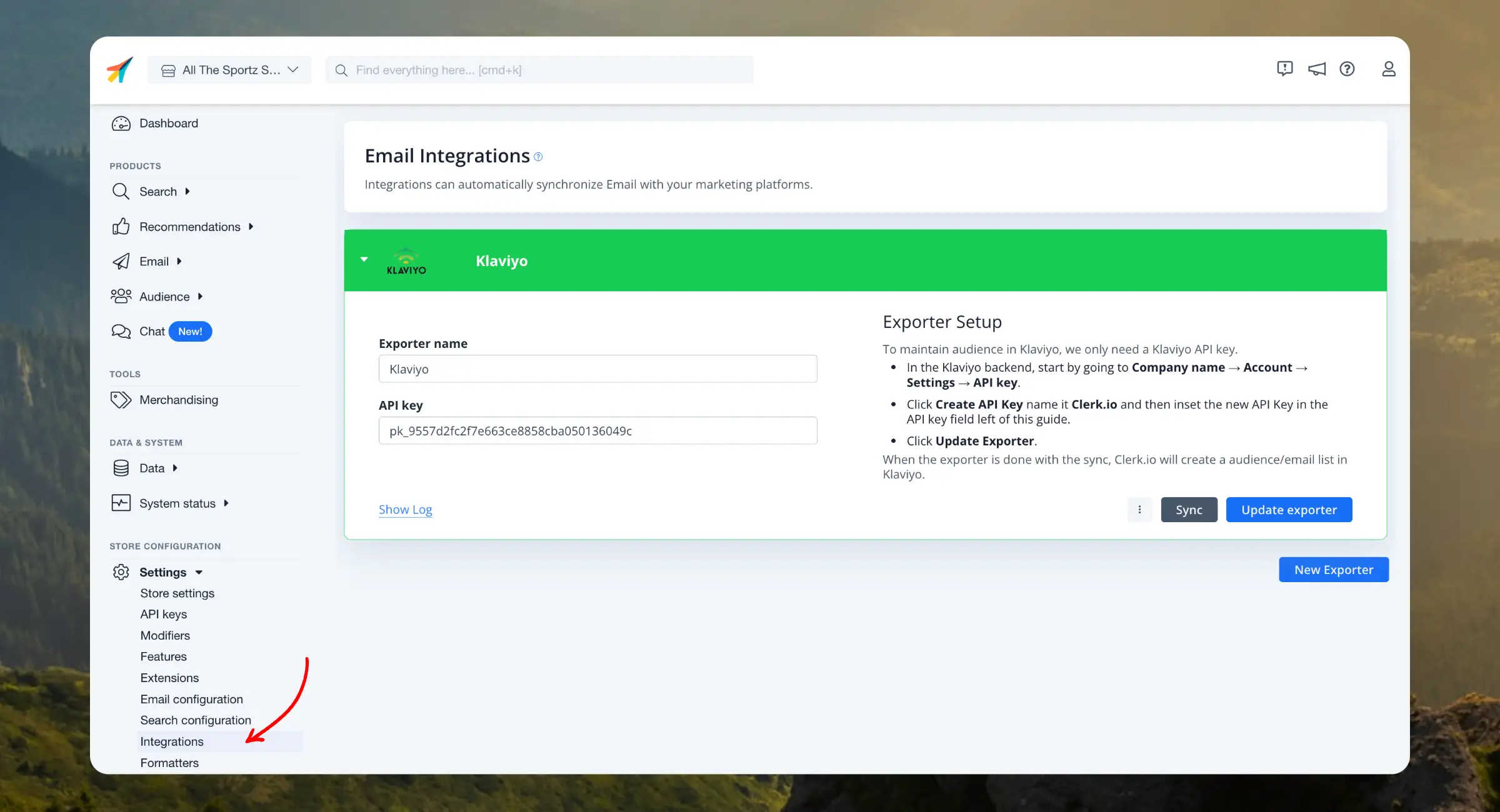Open Chat in sidebar
Image resolution: width=1500 pixels, height=812 pixels.
tap(152, 331)
